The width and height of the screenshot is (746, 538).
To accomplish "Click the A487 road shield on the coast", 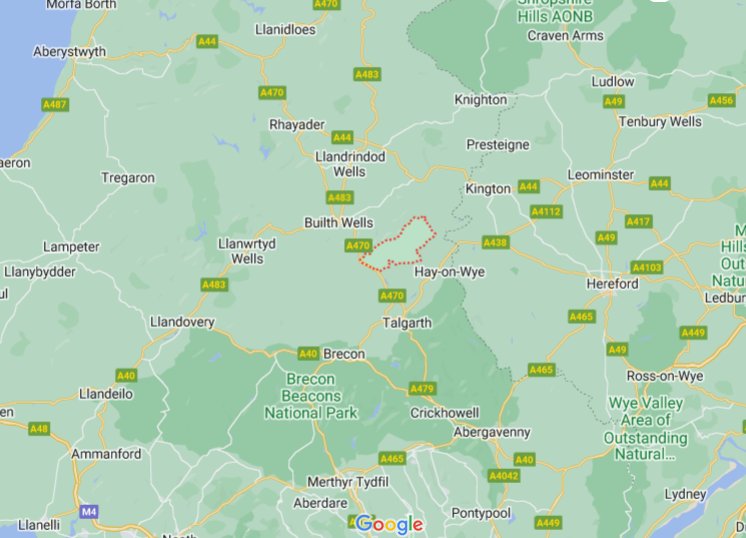I will pos(55,105).
